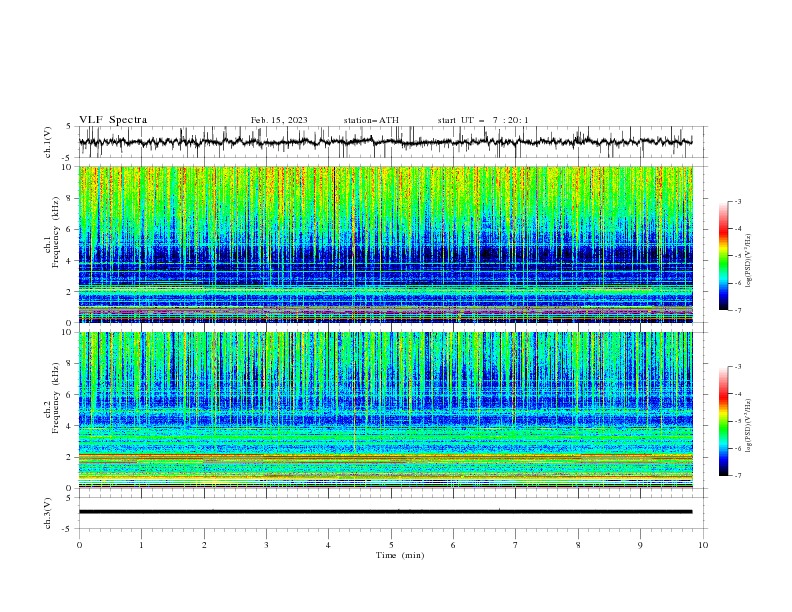792x612 pixels.
Task: Click the "6" kHz tick on ch.2 frequency axis
Action: pyautogui.click(x=71, y=395)
